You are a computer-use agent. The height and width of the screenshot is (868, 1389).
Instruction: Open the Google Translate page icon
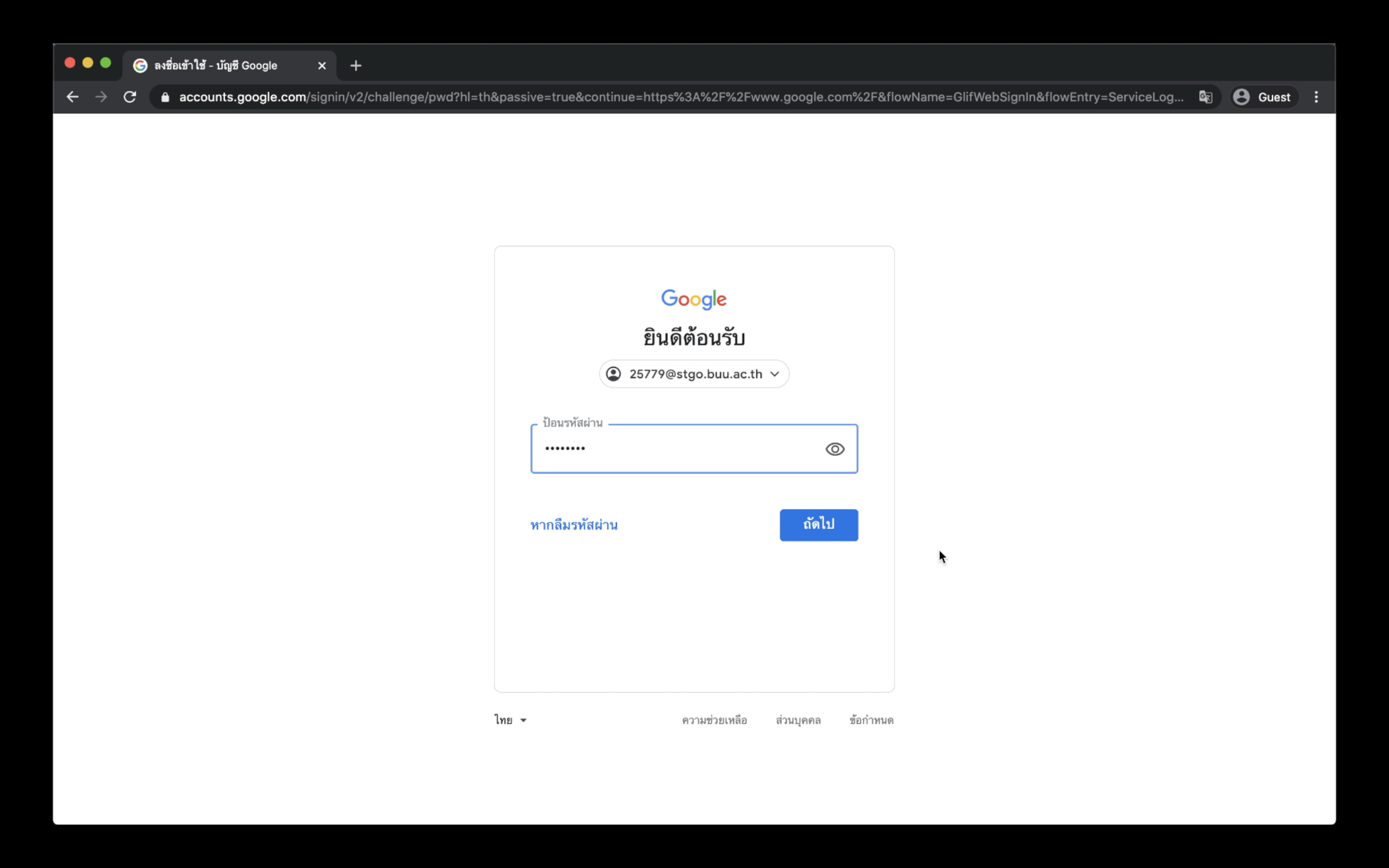[x=1205, y=97]
